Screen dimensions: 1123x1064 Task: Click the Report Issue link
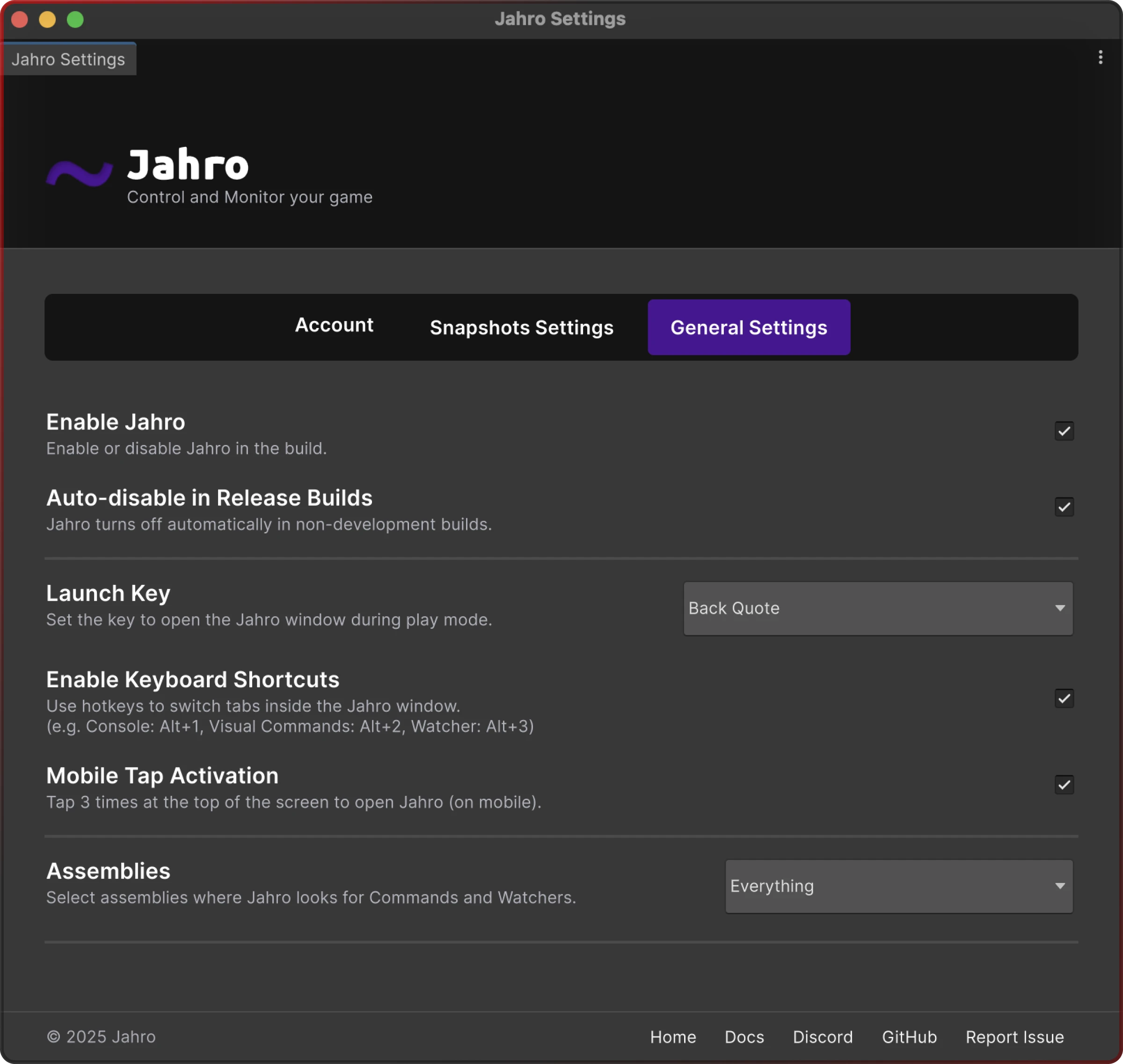pos(1014,1037)
